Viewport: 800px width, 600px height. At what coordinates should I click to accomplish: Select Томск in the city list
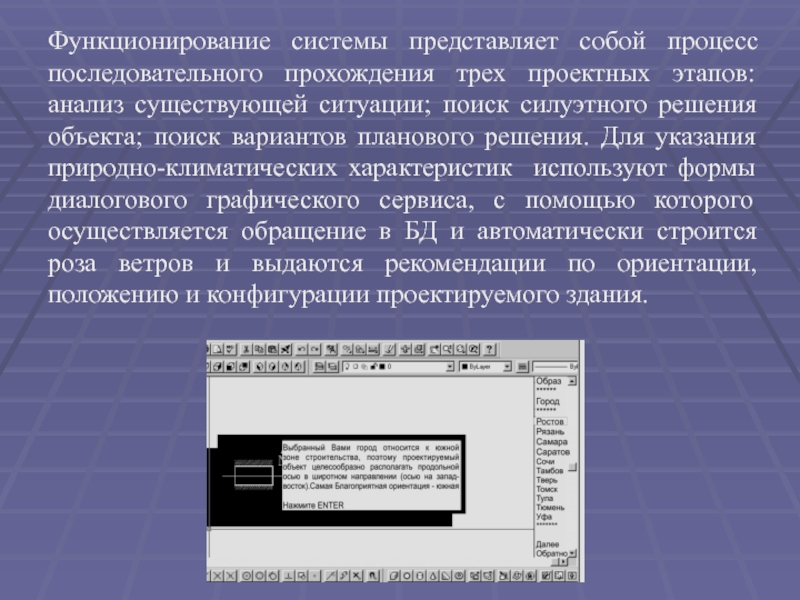click(547, 489)
